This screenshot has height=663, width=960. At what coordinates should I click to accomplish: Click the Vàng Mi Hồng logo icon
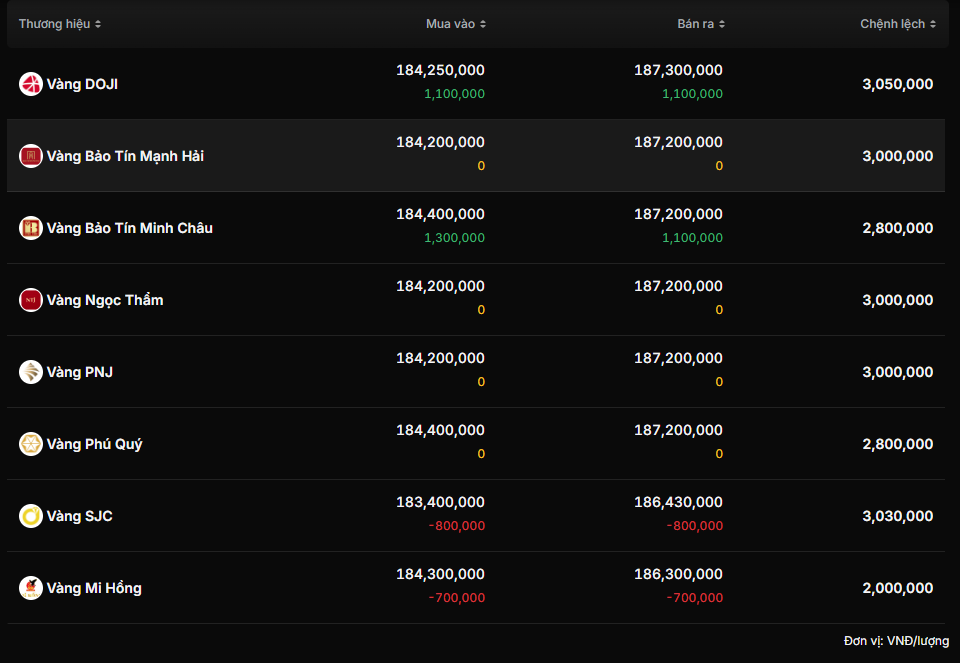(x=30, y=588)
